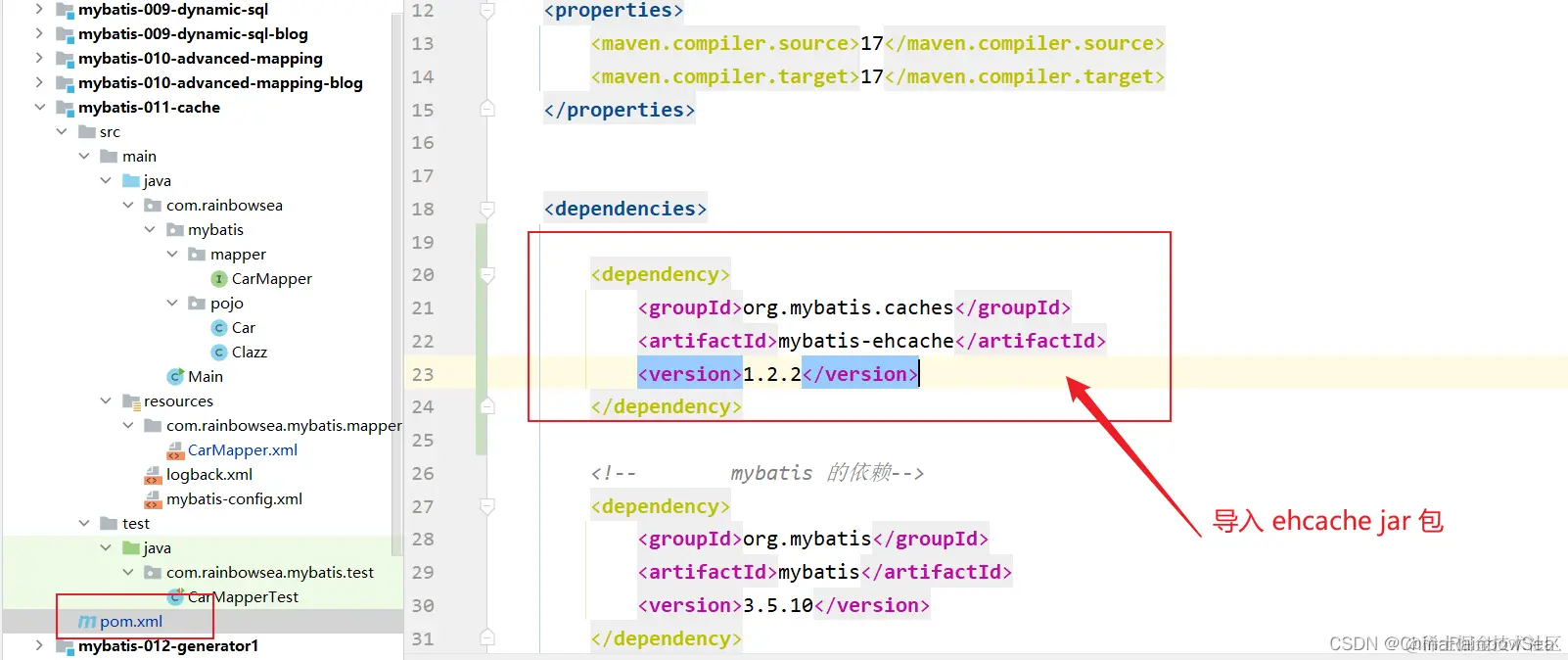Click the class icon next to Car

pos(219,328)
